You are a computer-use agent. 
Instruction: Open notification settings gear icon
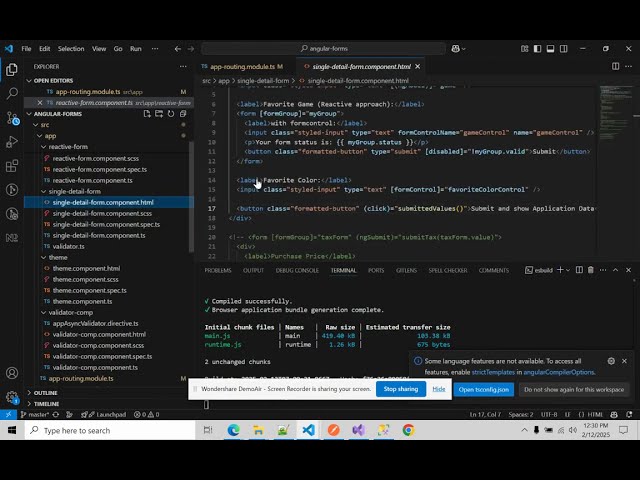click(x=611, y=361)
